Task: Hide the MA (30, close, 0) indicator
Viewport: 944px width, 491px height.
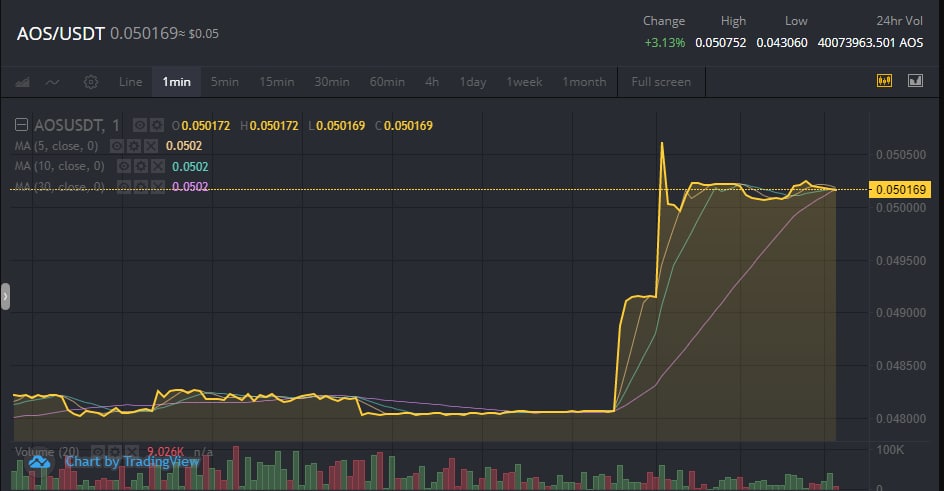Action: (x=123, y=187)
